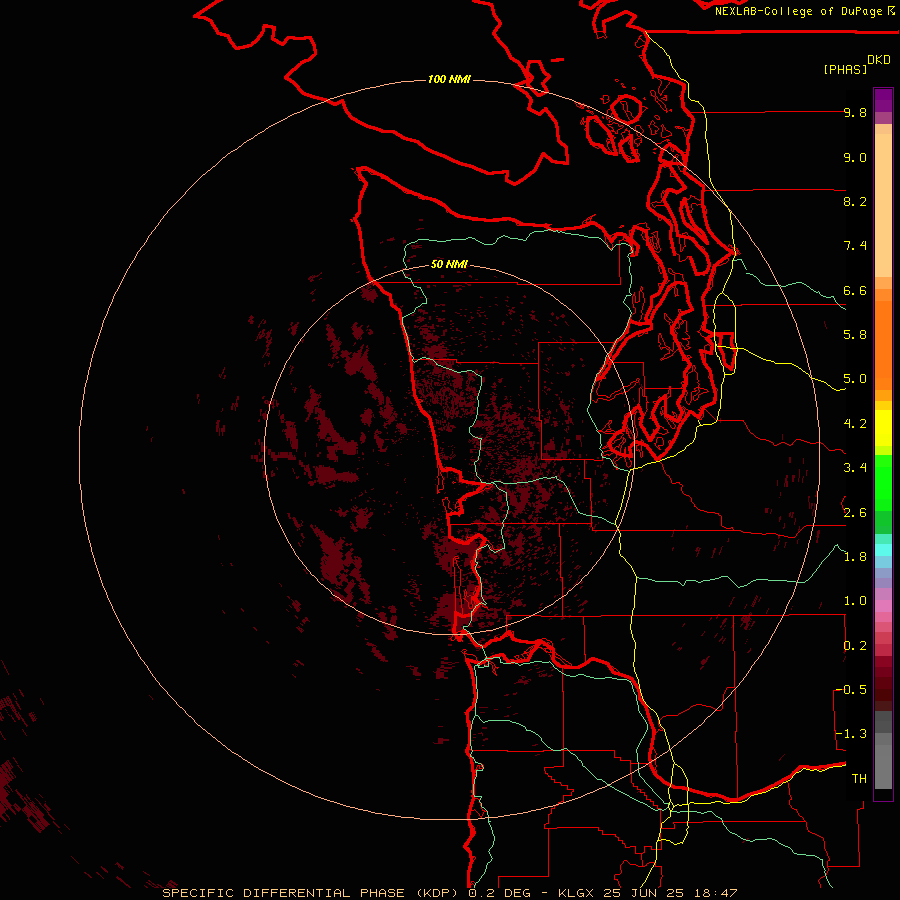The image size is (900, 900).
Task: Pick the gray segment beside TH
Action: coord(883,768)
